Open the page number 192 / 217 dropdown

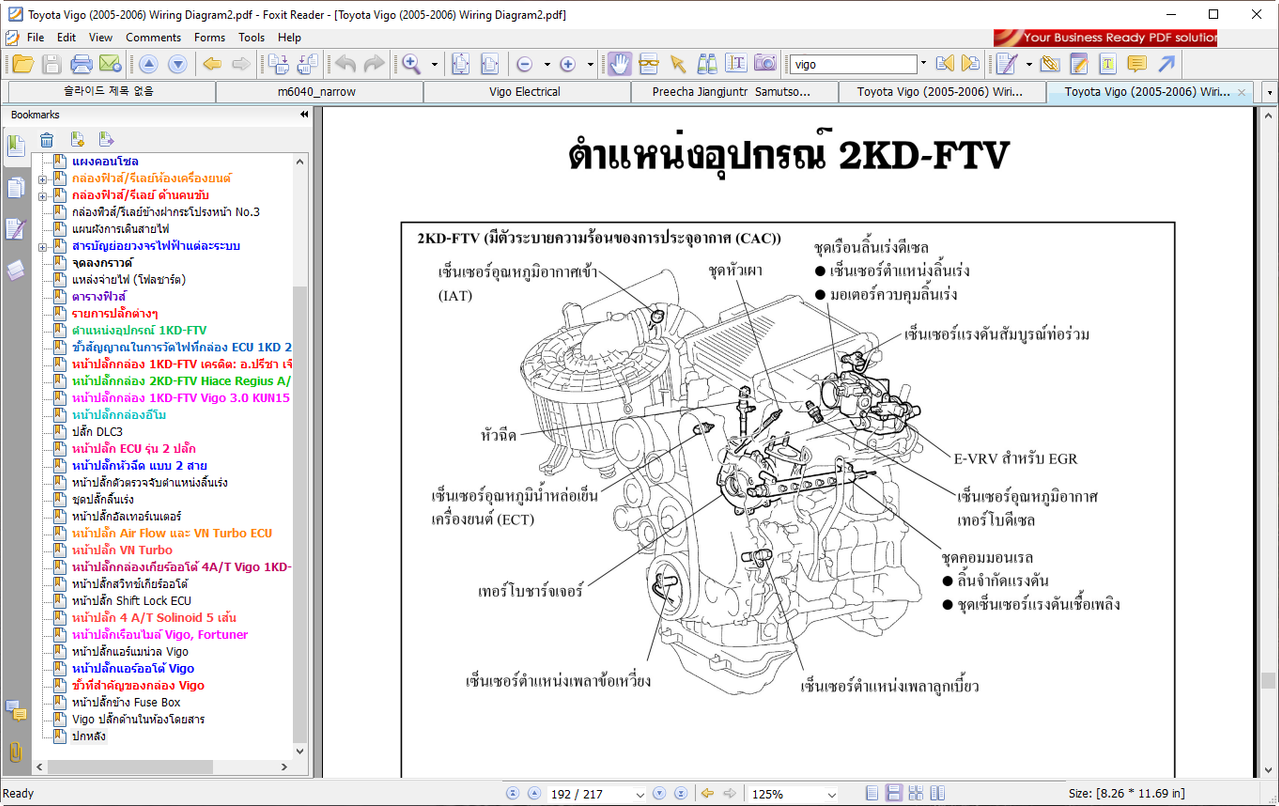click(639, 794)
